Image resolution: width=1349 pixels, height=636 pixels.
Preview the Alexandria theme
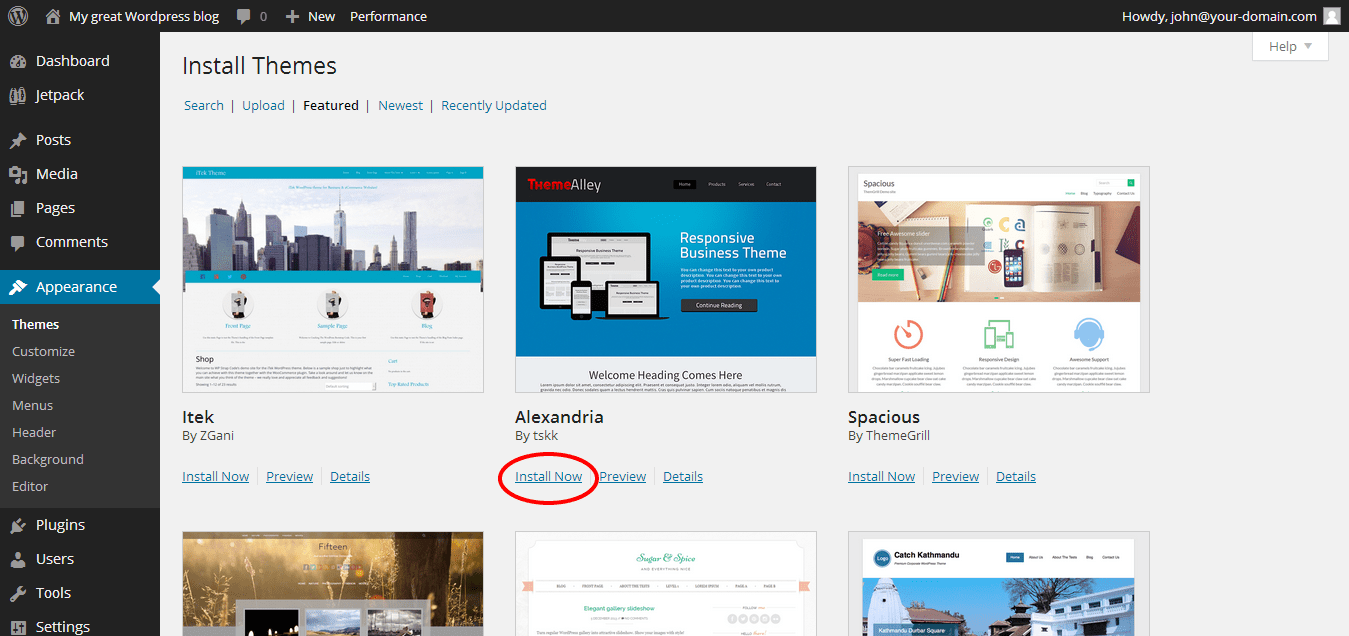[x=622, y=476]
